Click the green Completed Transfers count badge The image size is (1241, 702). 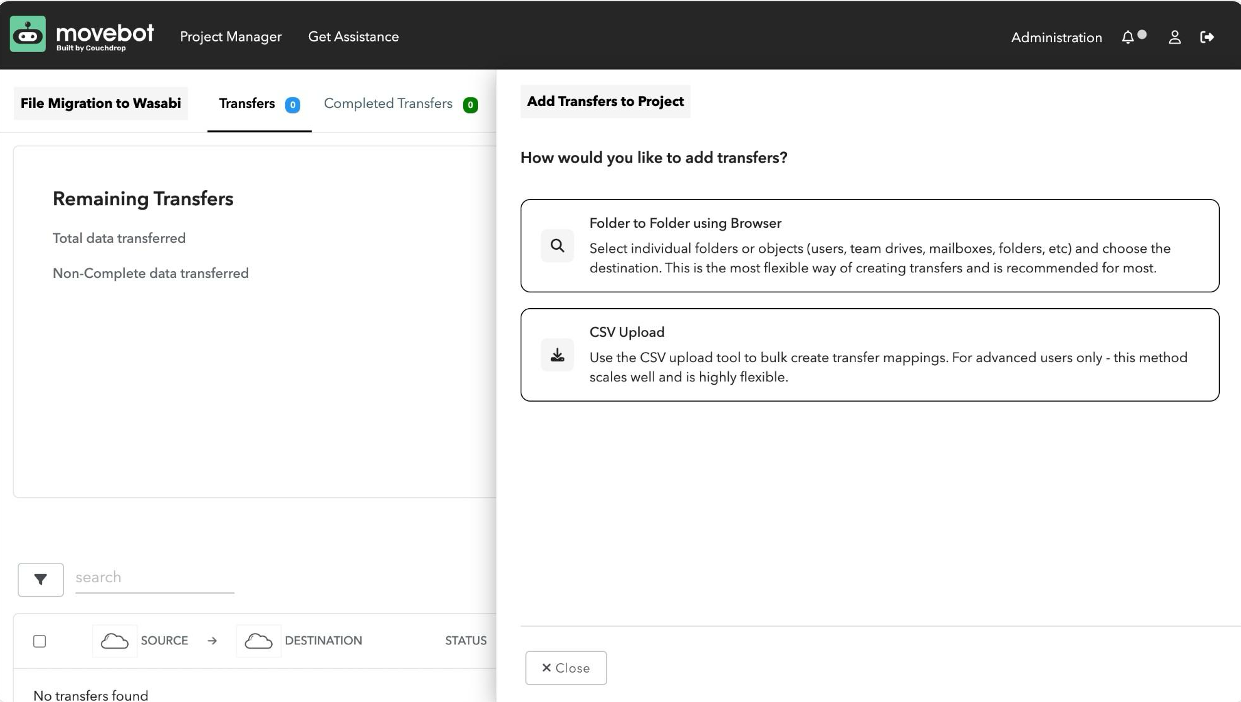(x=470, y=105)
